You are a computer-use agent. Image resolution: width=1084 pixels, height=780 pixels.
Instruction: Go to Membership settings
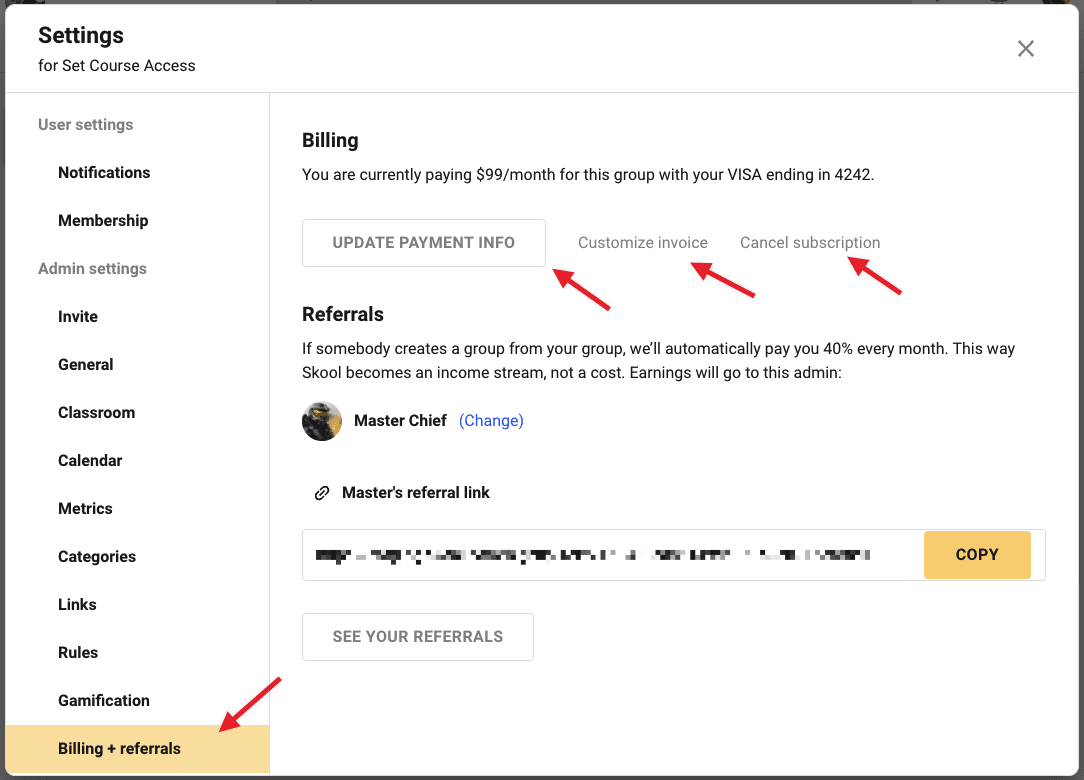point(103,221)
